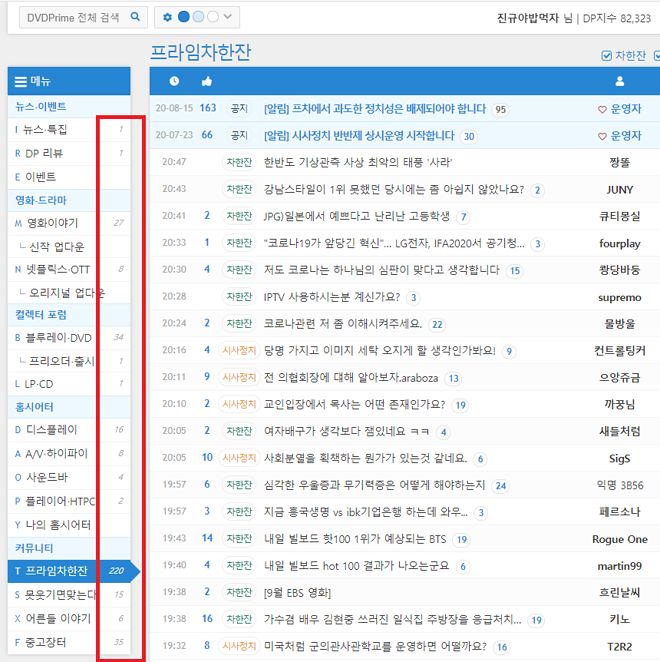The height and width of the screenshot is (662, 660).
Task: Click 시사정치 tag on 20:16 post
Action: pyautogui.click(x=239, y=350)
